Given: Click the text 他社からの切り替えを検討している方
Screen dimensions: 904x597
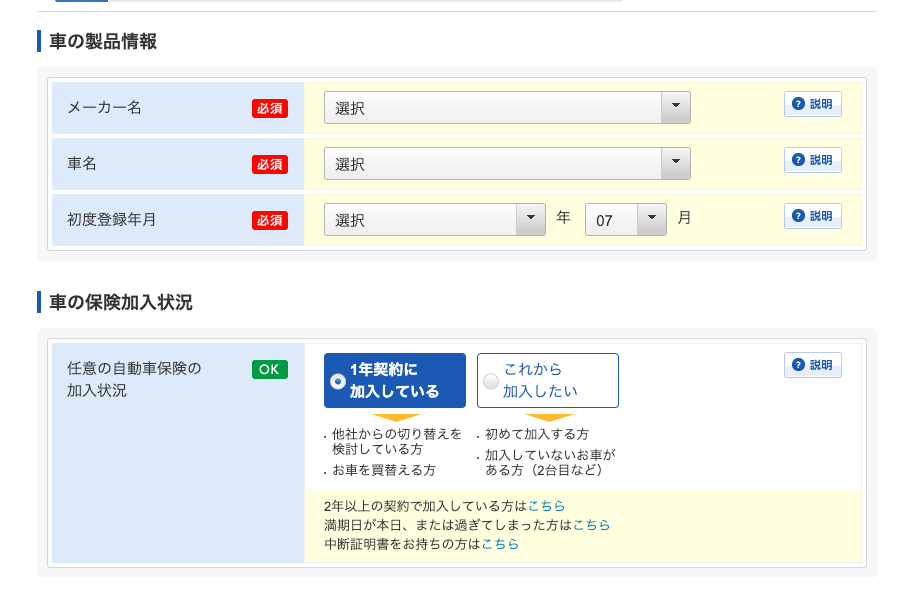Looking at the screenshot, I should coord(397,441).
